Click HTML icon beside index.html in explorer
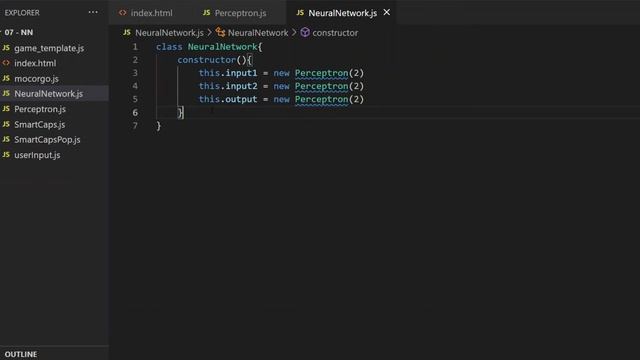The image size is (640, 360). point(6,63)
